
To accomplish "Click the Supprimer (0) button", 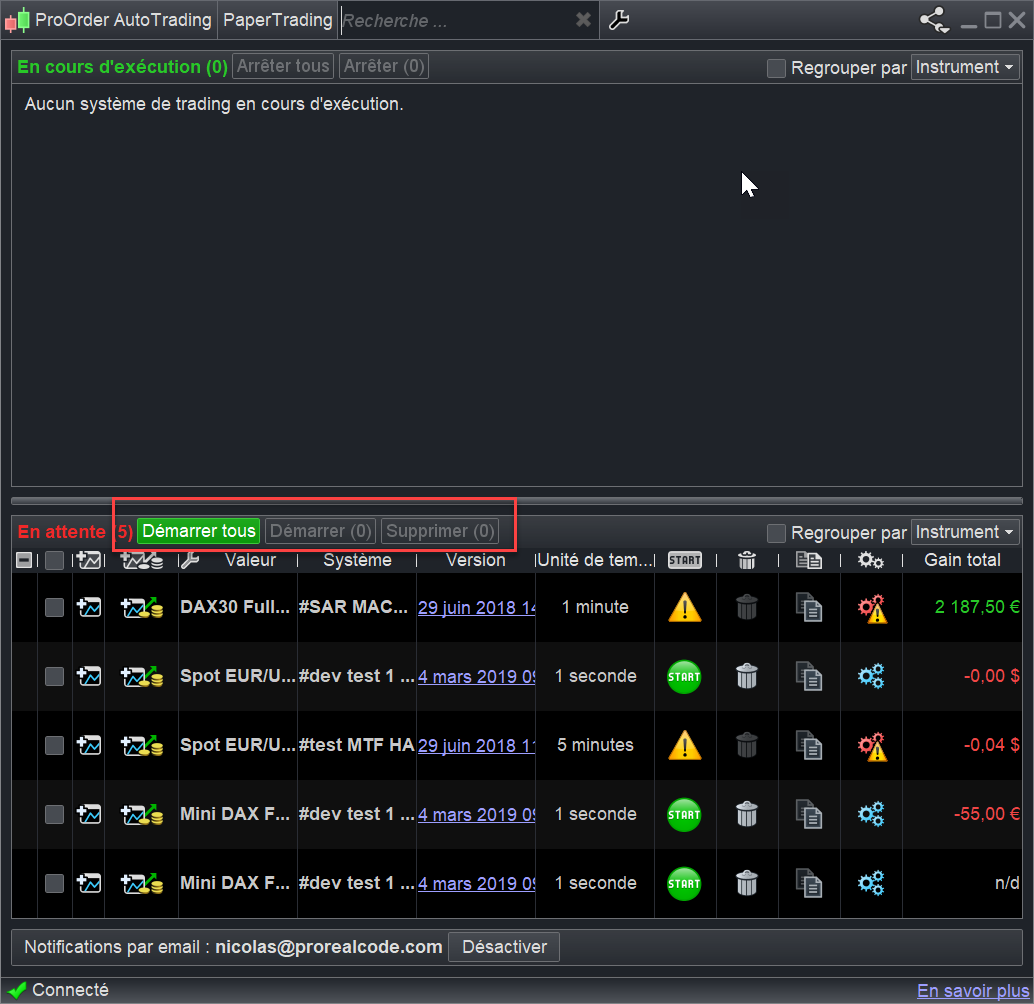I will coord(440,531).
